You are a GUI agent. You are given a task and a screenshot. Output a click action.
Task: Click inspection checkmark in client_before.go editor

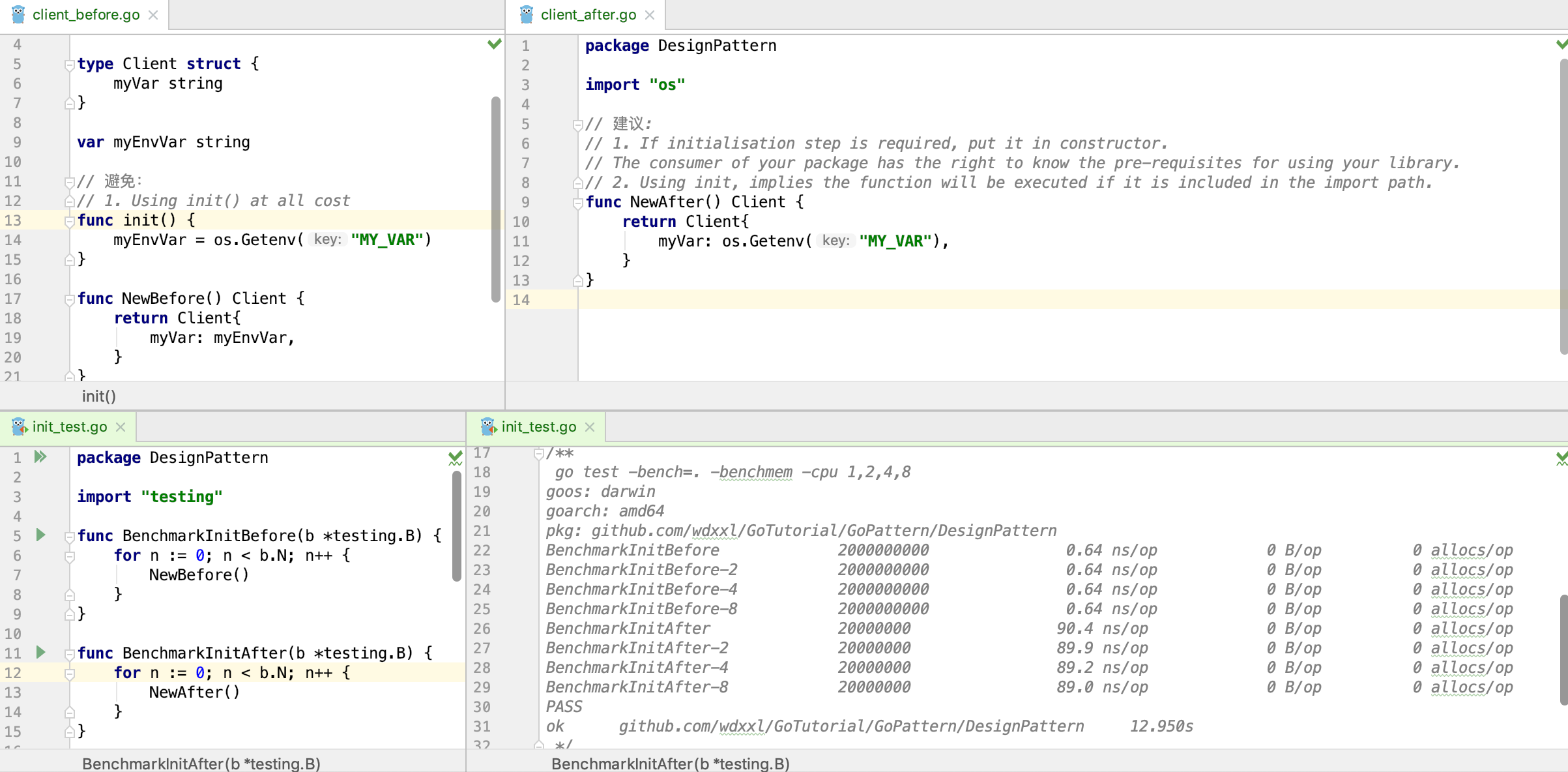coord(495,44)
